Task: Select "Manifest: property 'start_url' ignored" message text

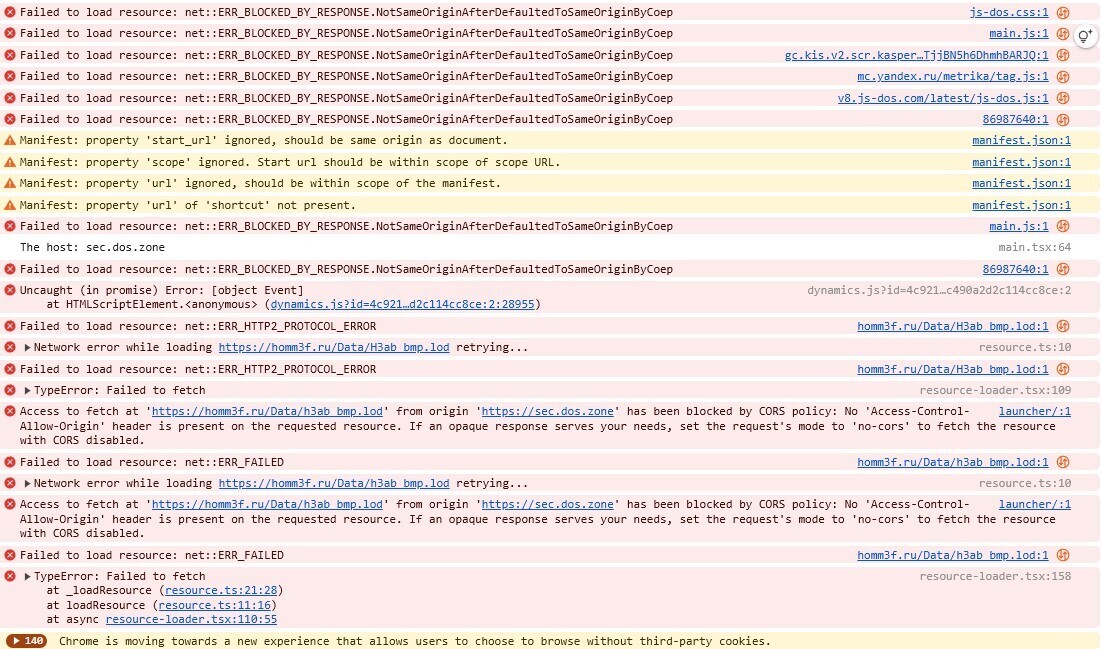Action: [x=263, y=140]
